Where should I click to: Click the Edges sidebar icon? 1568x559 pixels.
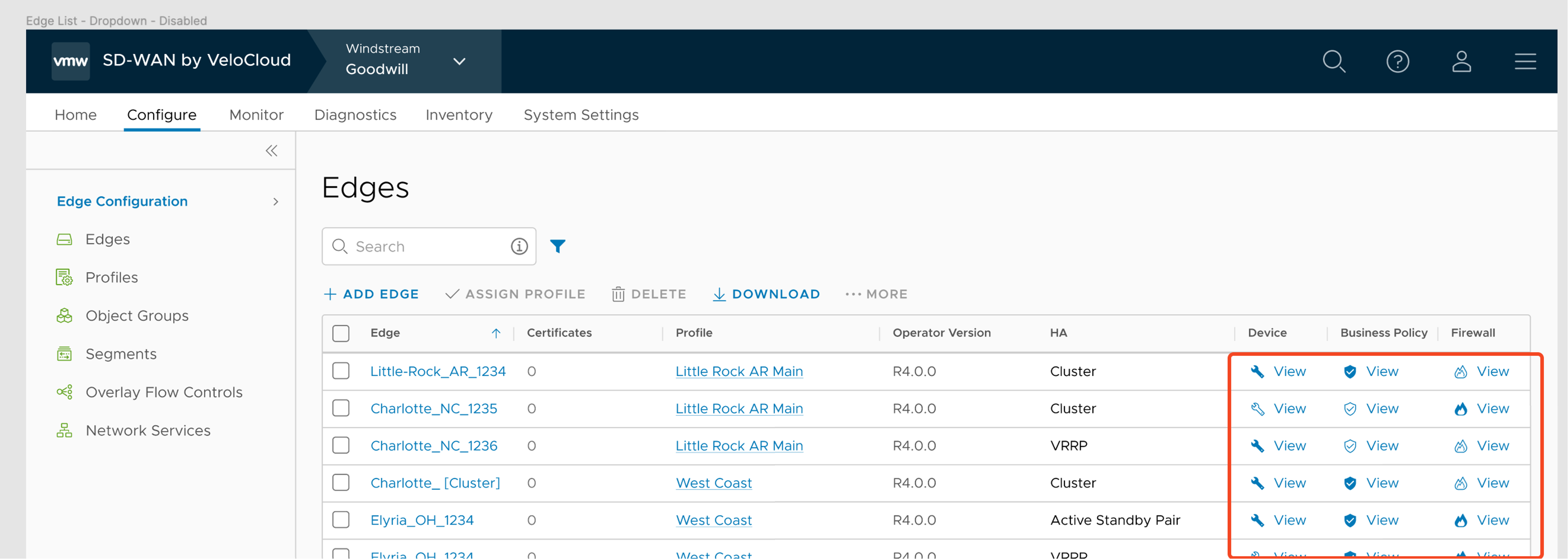point(64,239)
